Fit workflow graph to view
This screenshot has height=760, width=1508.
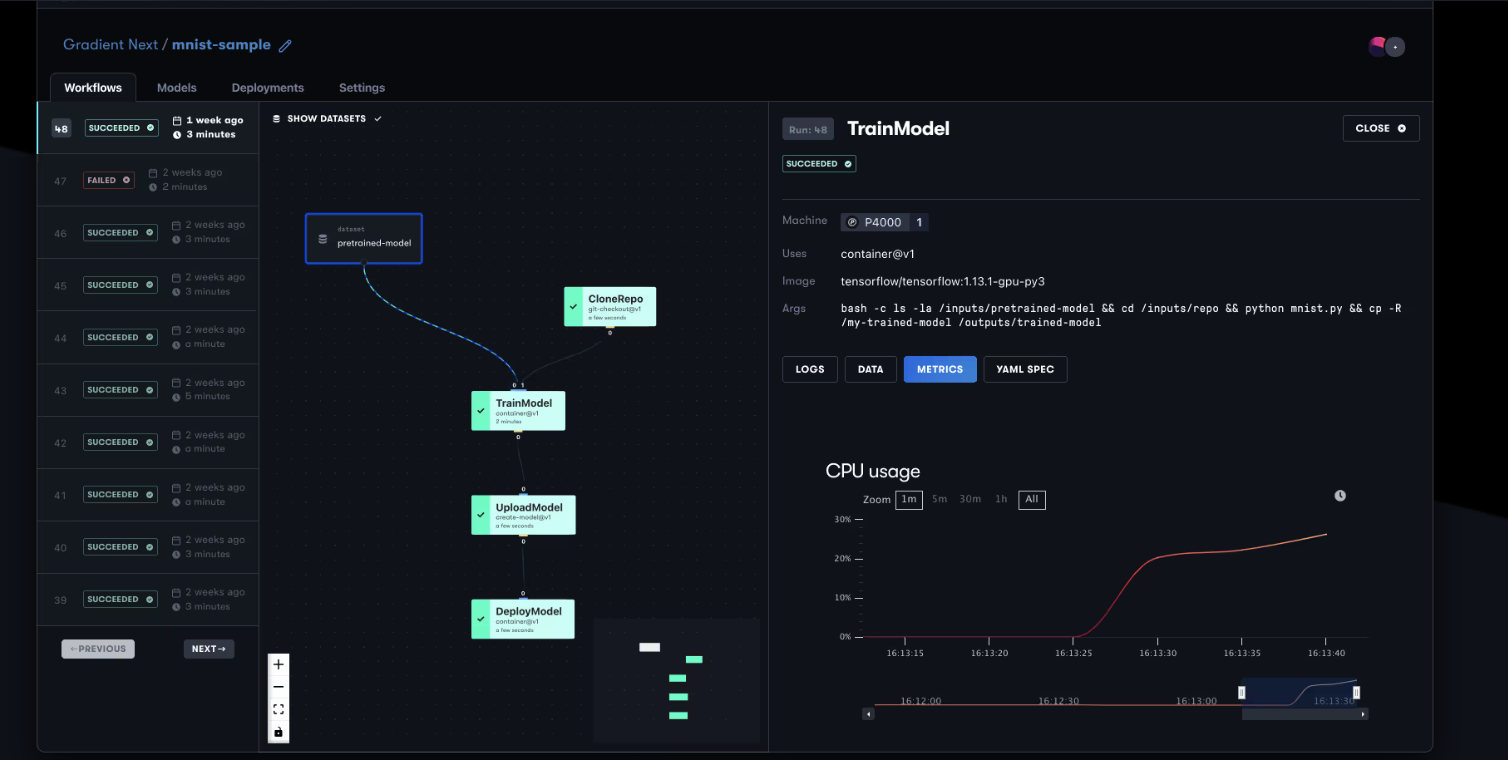pos(278,710)
